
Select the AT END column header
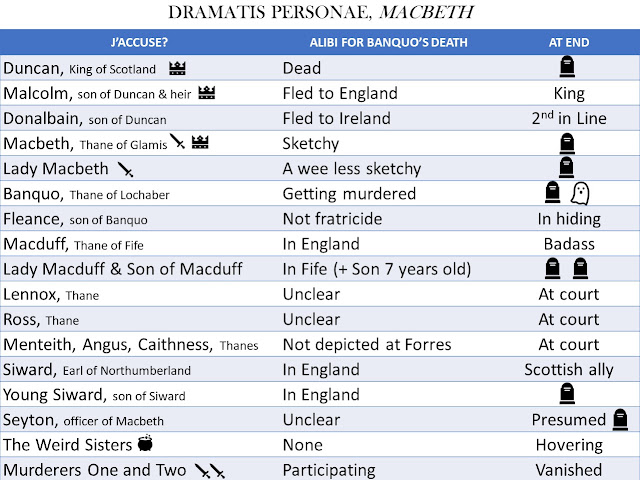point(568,44)
